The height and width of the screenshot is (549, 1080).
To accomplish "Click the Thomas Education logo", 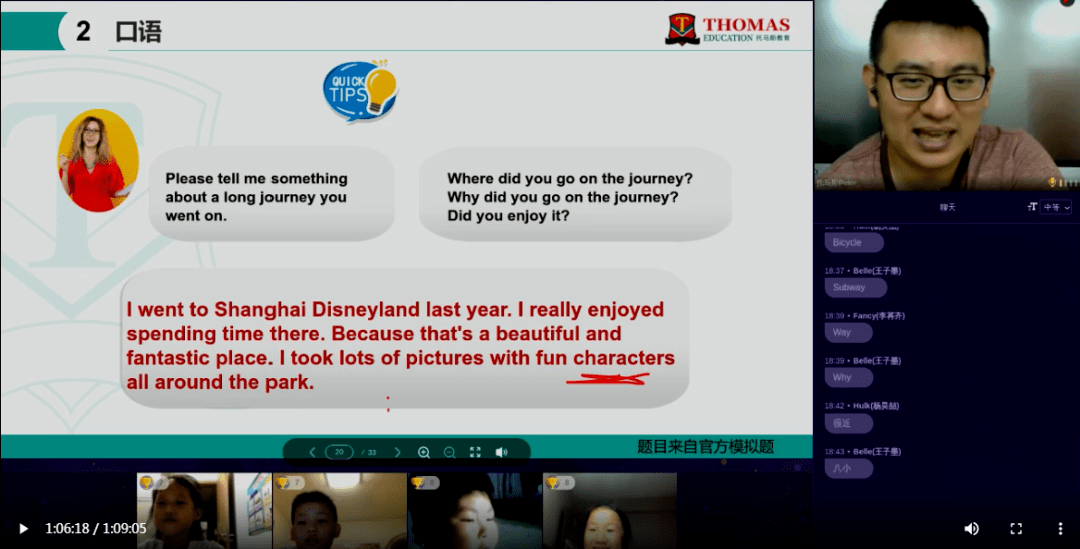I will [727, 30].
